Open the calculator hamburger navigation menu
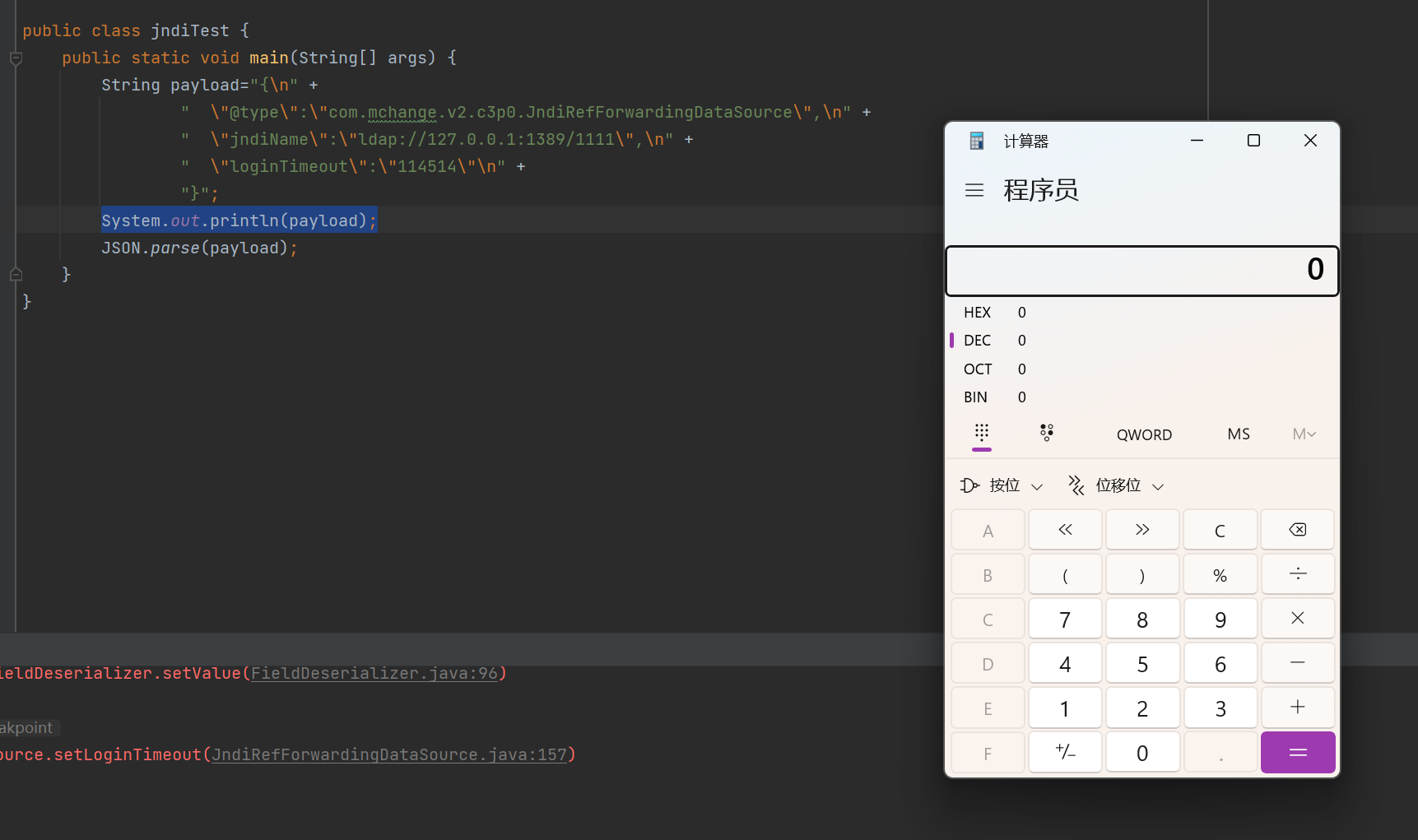The image size is (1418, 840). (x=974, y=191)
